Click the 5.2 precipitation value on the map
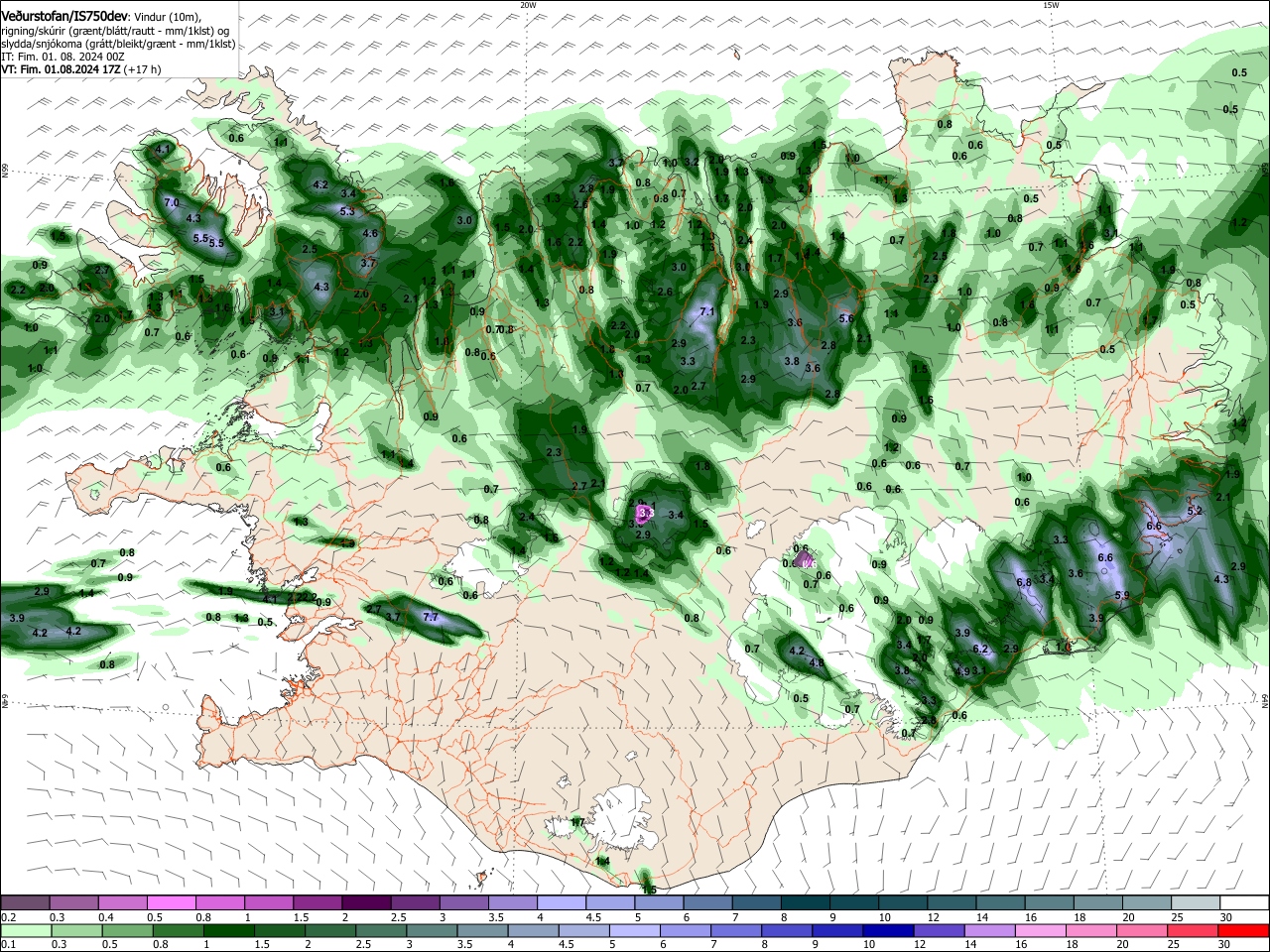 click(1195, 511)
